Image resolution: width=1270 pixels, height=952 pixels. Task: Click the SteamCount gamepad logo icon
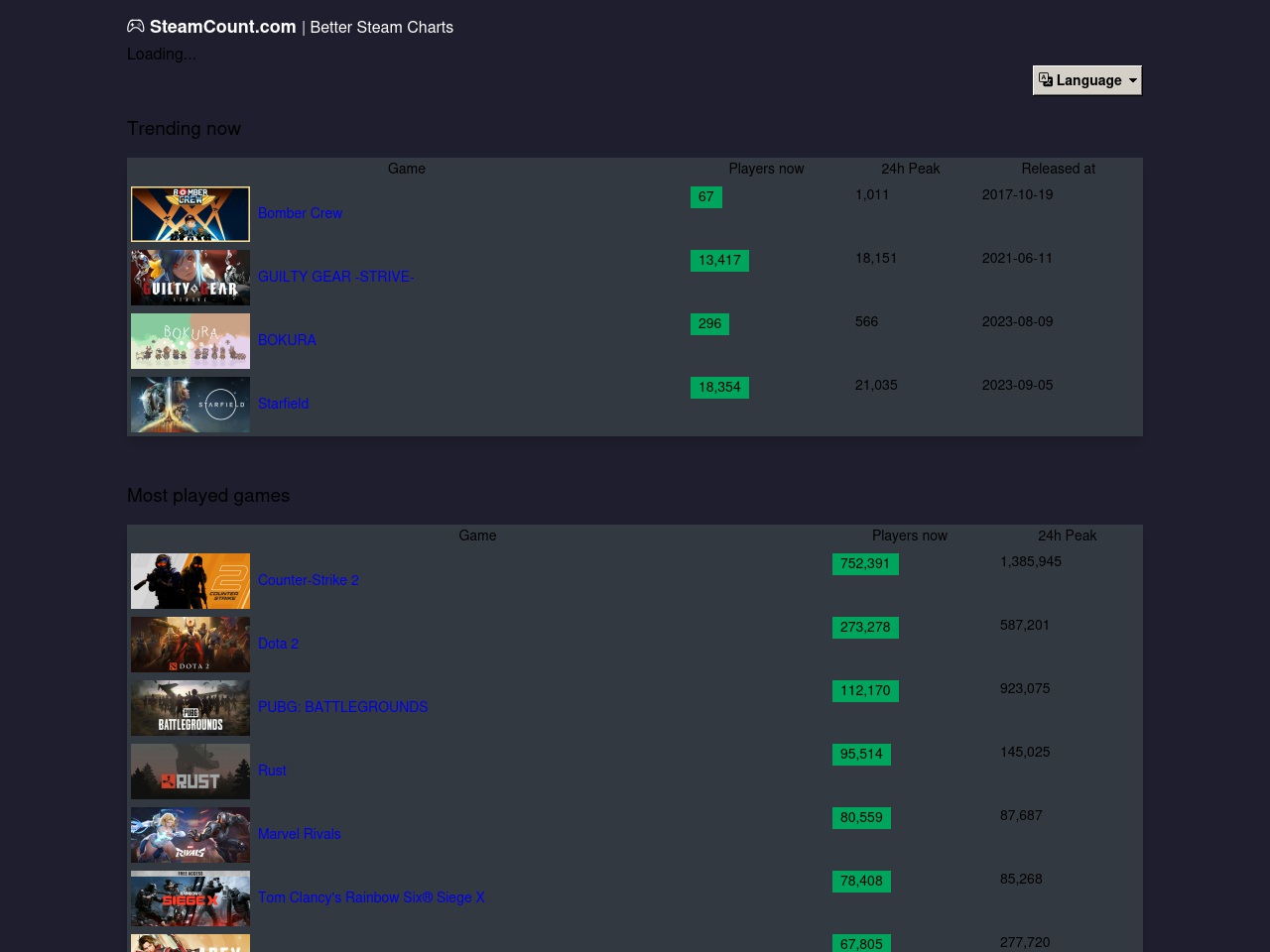136,27
